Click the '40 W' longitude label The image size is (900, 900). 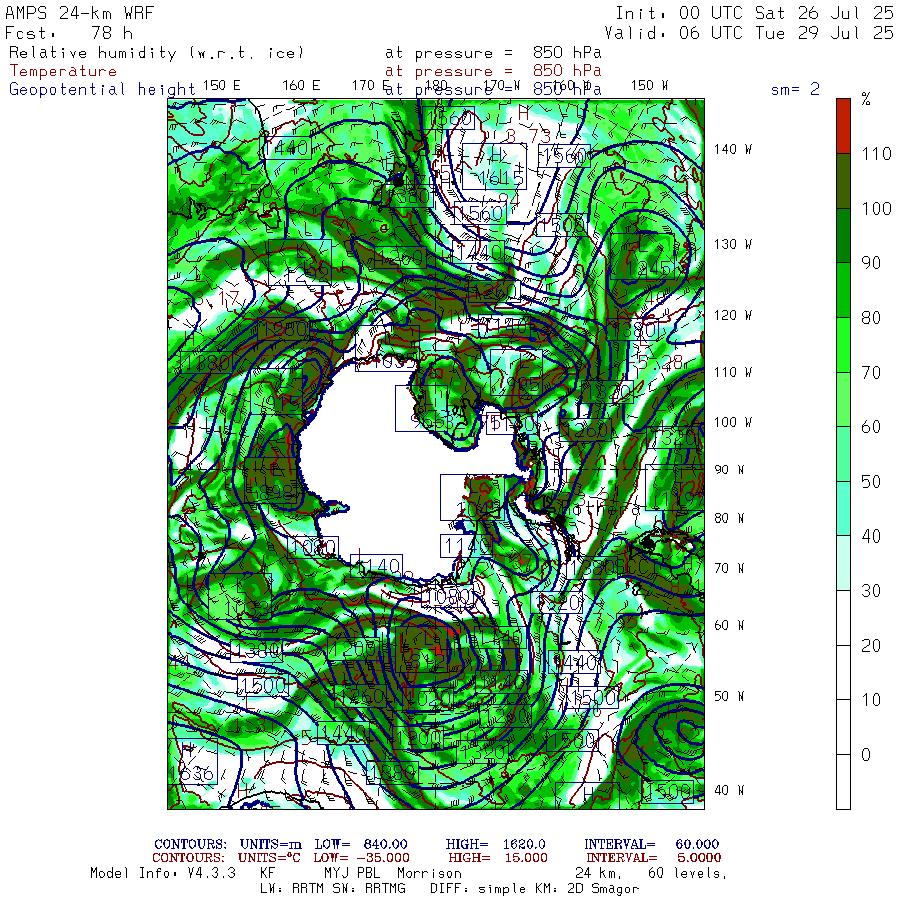click(x=729, y=790)
